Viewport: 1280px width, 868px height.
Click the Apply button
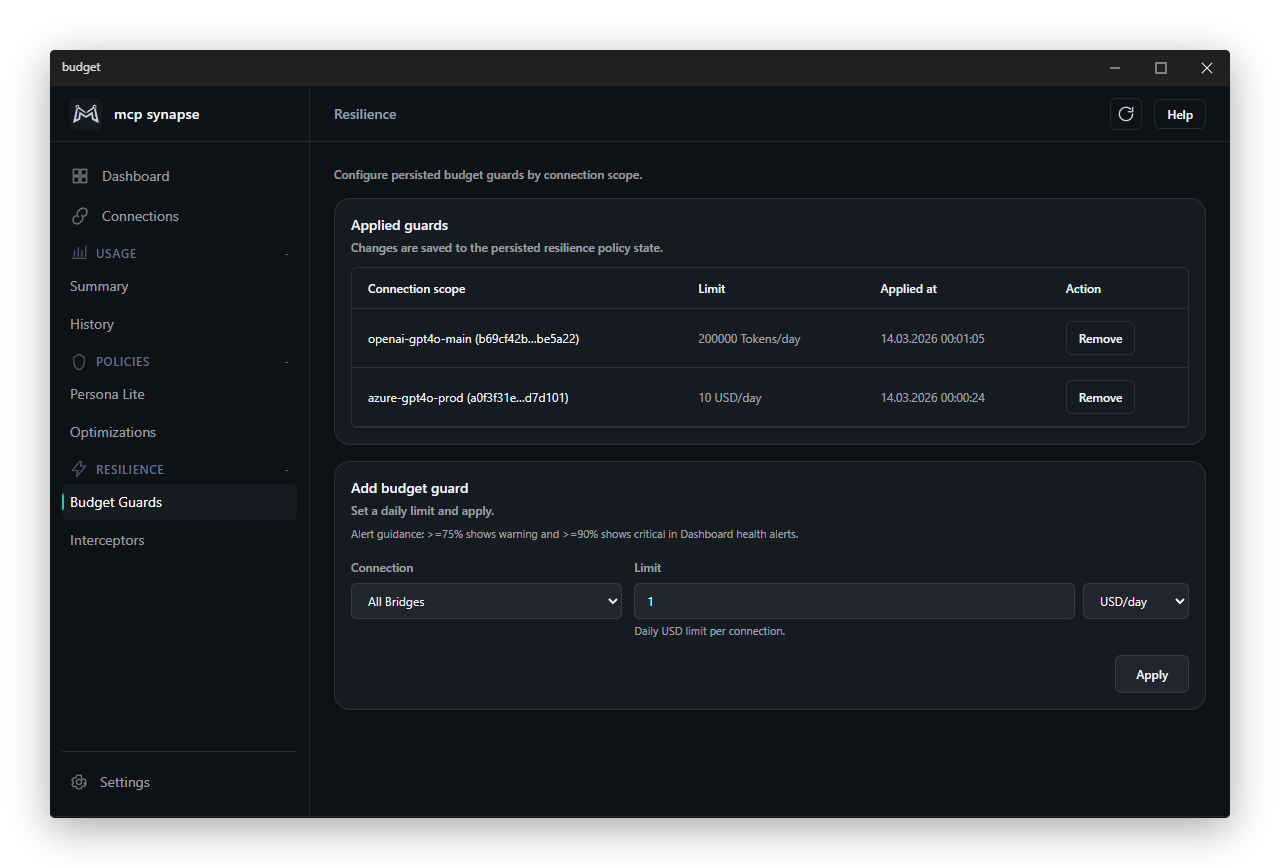(1151, 674)
